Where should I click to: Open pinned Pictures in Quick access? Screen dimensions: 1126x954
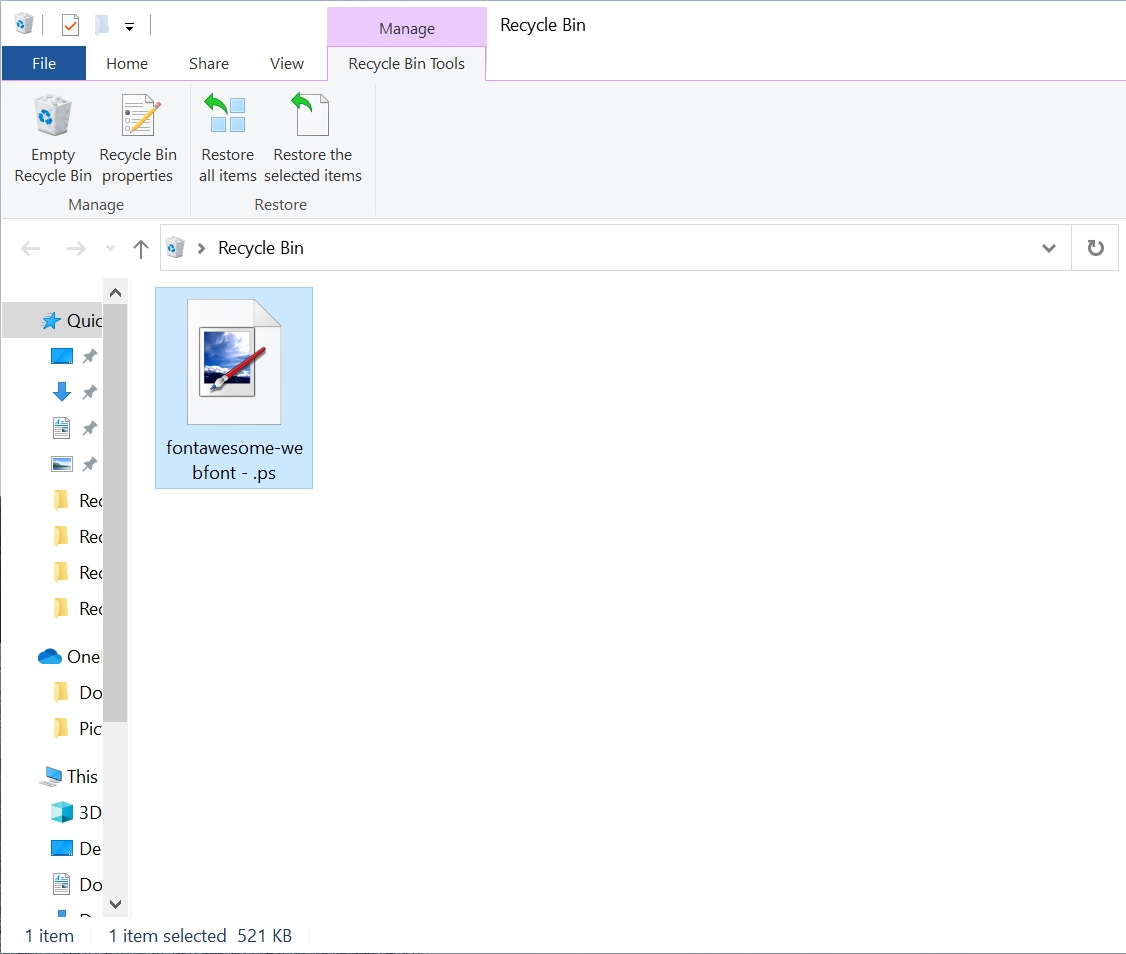[62, 464]
